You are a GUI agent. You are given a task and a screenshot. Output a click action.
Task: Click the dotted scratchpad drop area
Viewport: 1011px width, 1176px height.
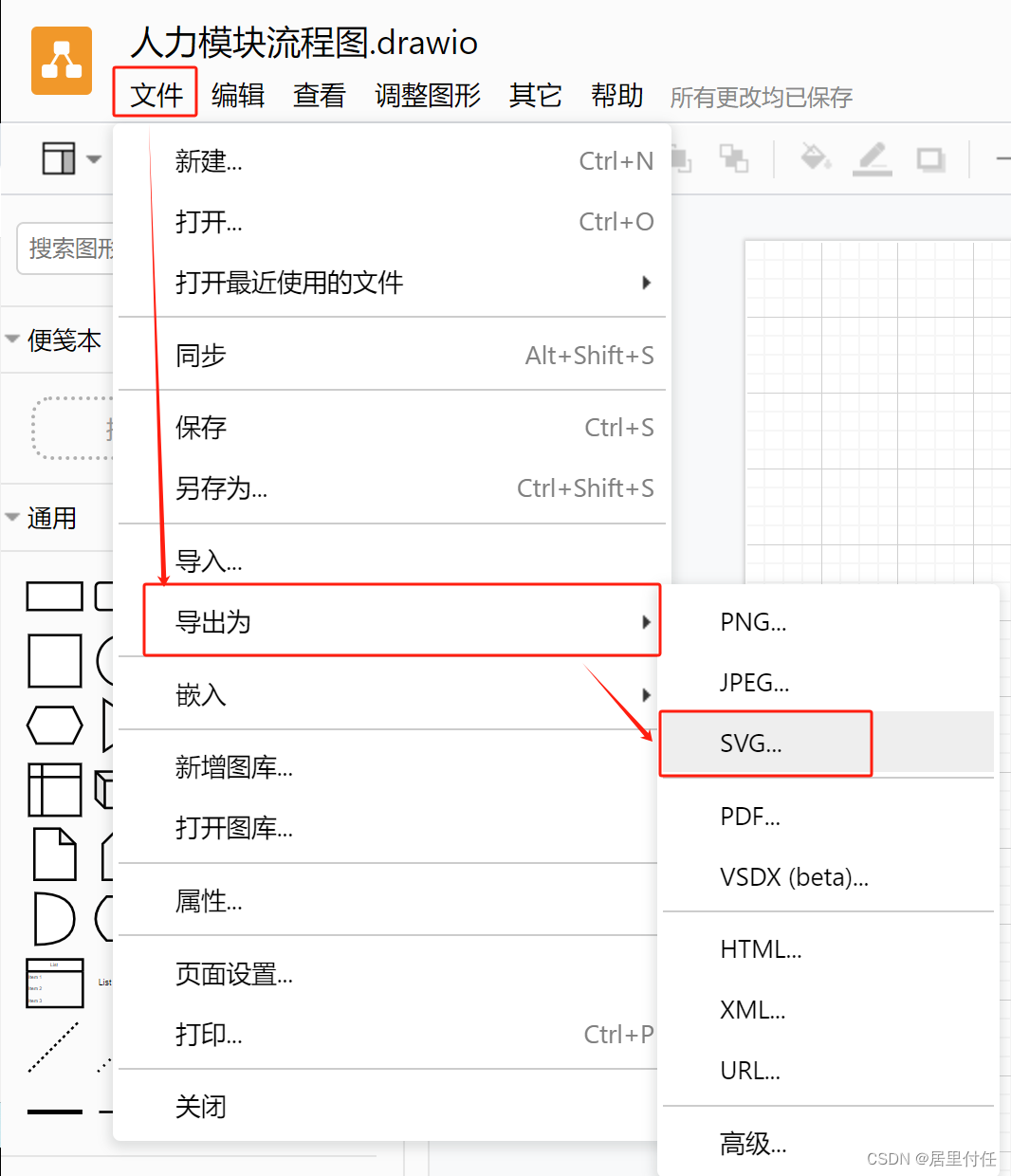[x=73, y=429]
